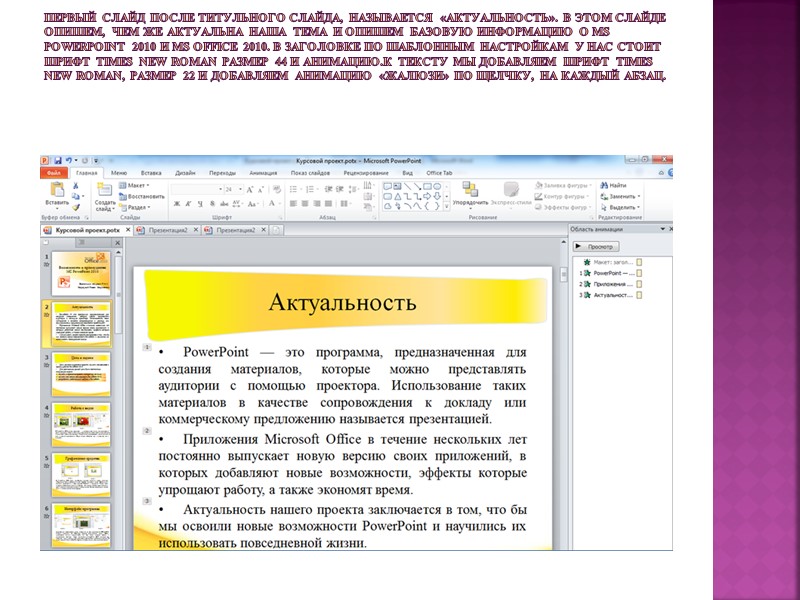This screenshot has height=600, width=800.
Task: Click the Актуальность slide title
Action: [x=342, y=302]
